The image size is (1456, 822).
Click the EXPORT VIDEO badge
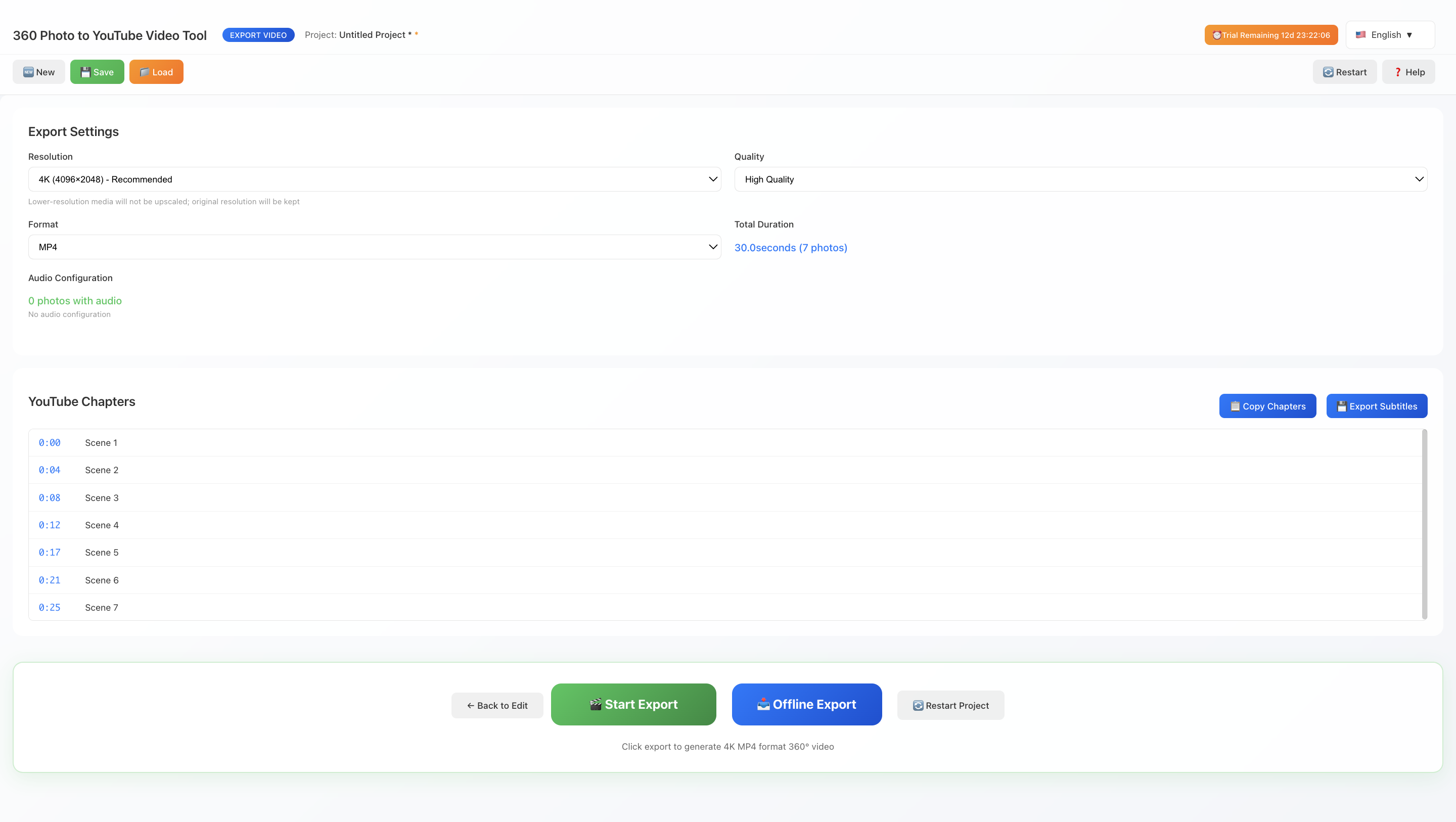coord(258,35)
